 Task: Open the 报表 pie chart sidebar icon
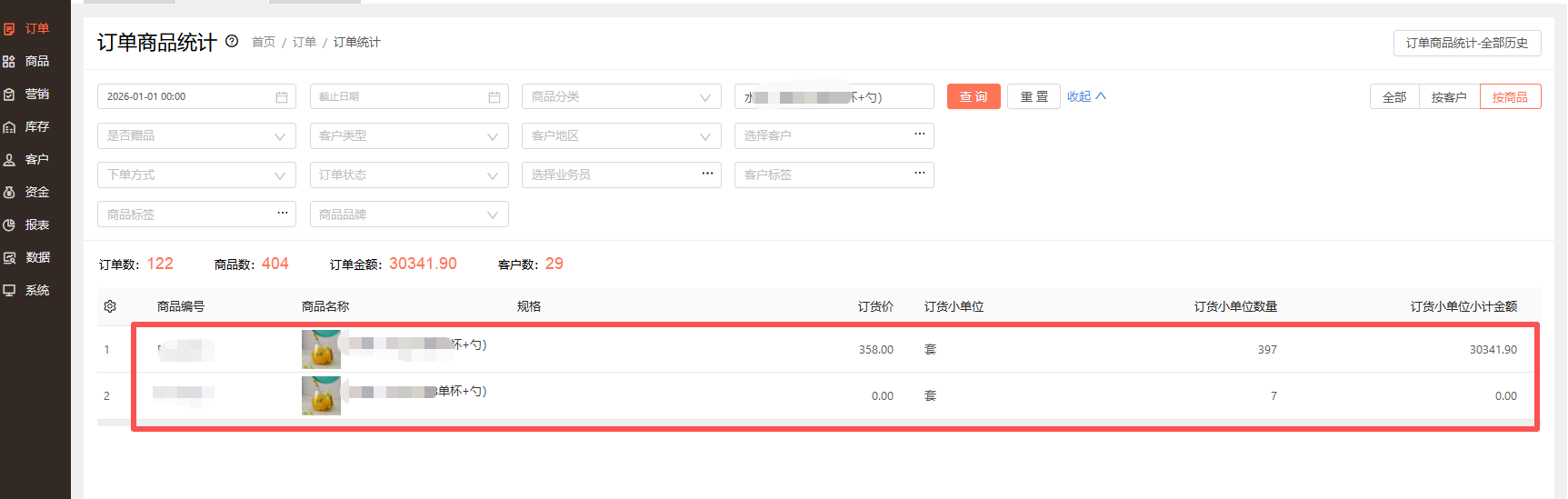9,225
